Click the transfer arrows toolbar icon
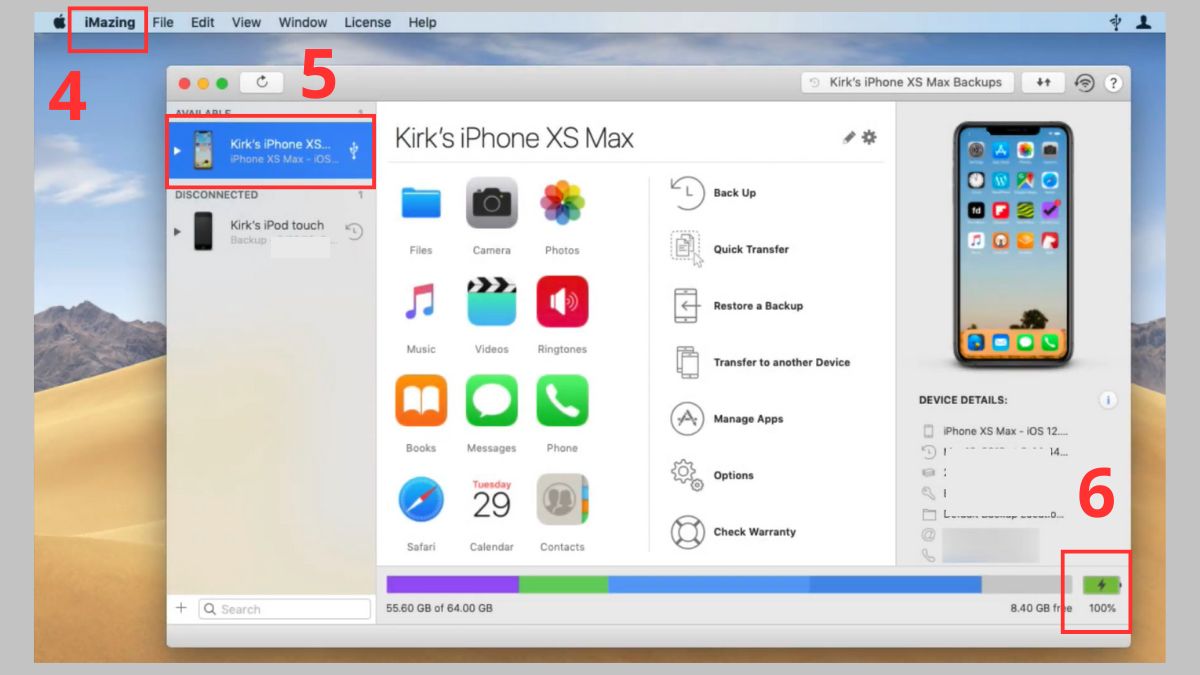 [1043, 82]
